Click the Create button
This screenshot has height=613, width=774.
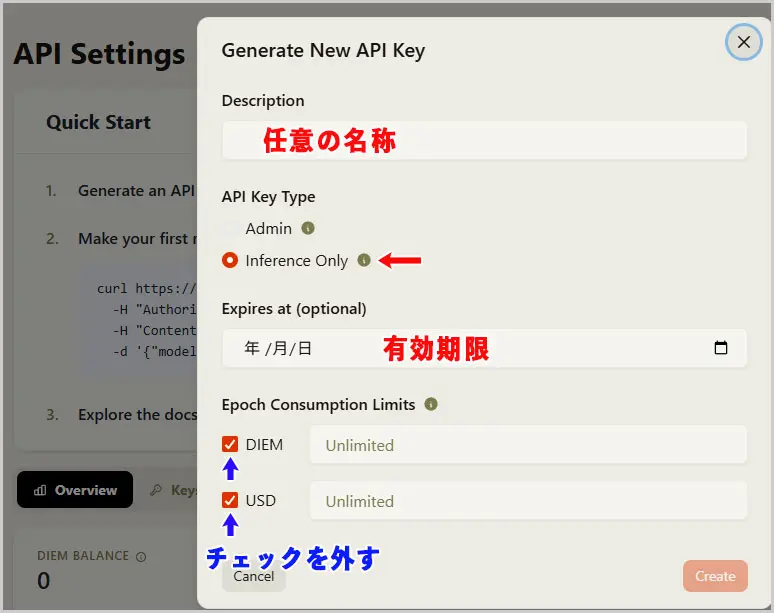715,576
